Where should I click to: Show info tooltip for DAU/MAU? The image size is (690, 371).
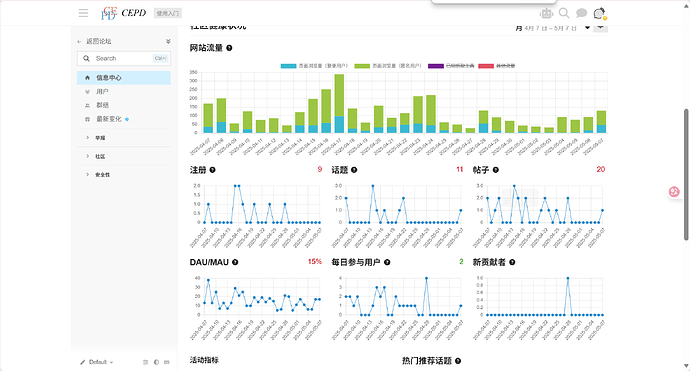[235, 262]
